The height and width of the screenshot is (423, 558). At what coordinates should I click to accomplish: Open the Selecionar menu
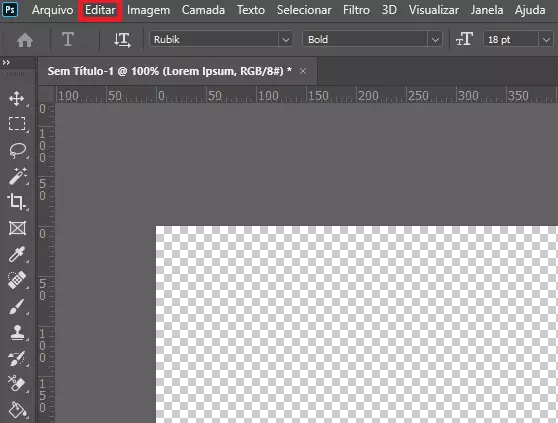304,10
